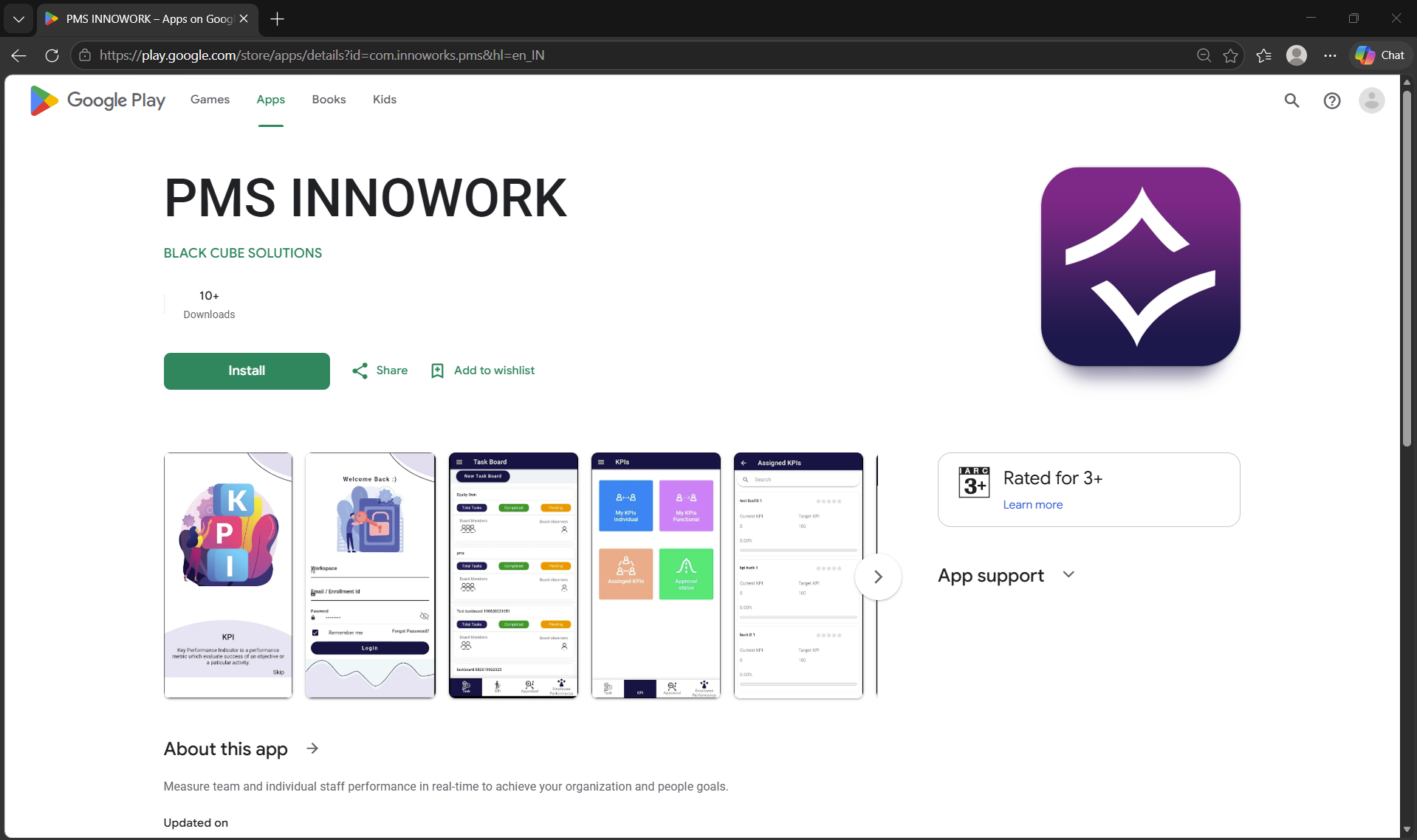Bookmark this page with star icon
This screenshot has width=1417, height=840.
pos(1230,55)
